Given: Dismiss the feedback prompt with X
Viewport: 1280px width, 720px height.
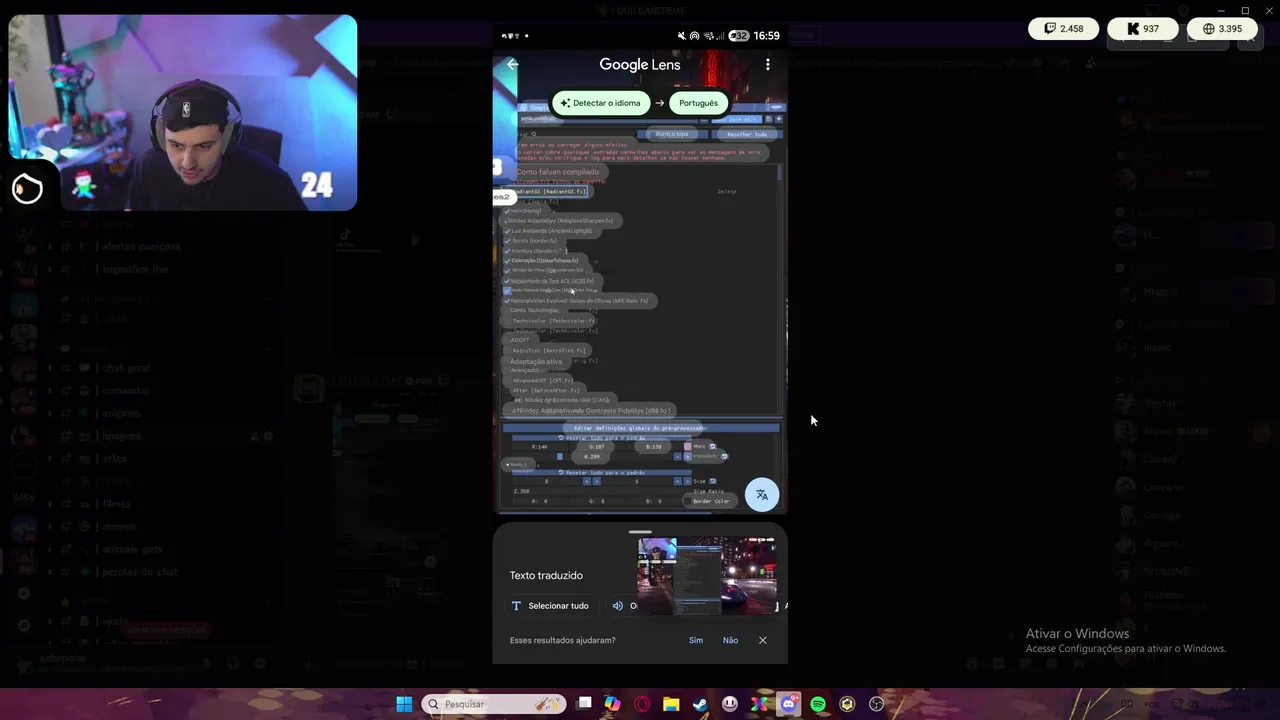Looking at the screenshot, I should pyautogui.click(x=763, y=640).
